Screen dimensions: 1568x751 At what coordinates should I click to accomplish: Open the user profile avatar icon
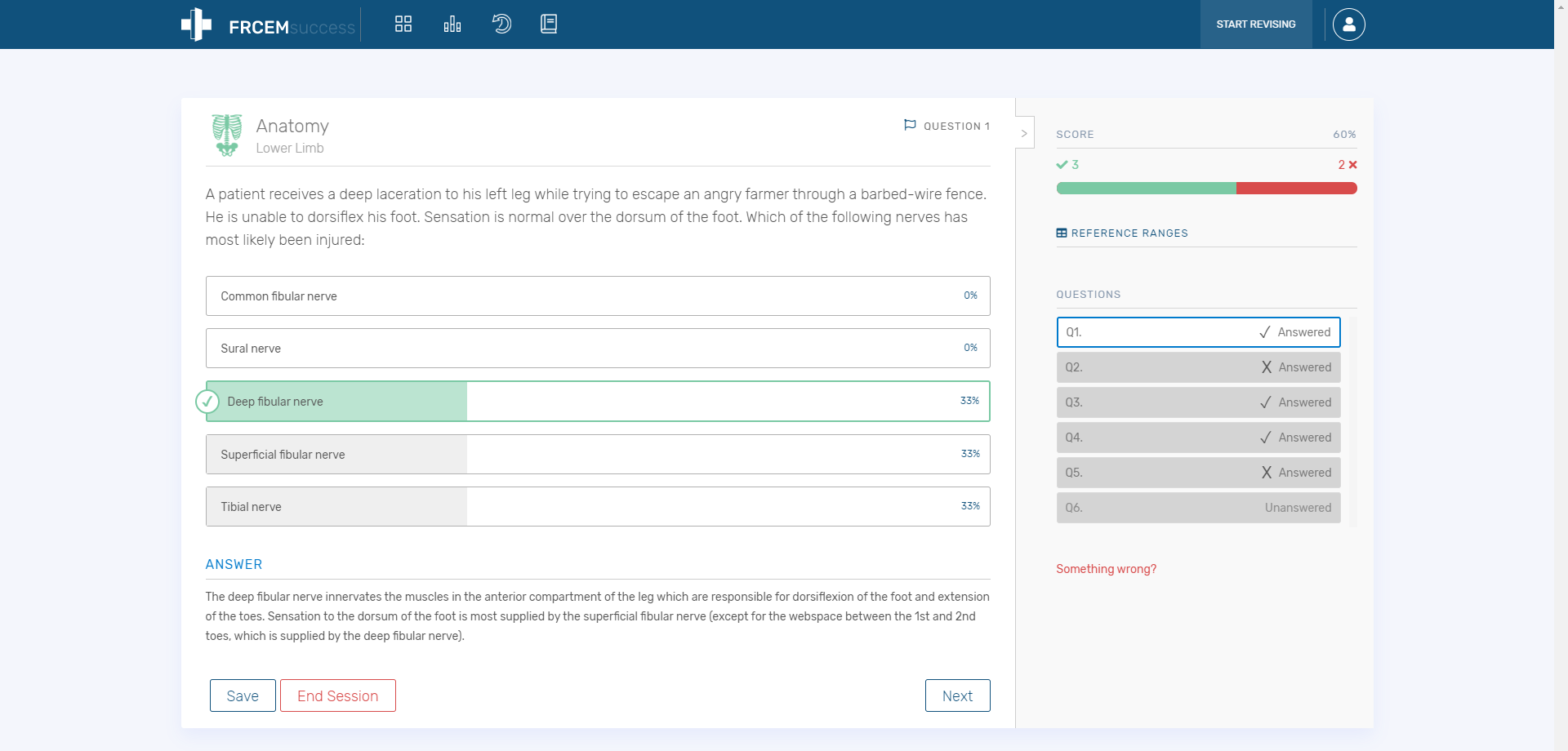point(1348,24)
